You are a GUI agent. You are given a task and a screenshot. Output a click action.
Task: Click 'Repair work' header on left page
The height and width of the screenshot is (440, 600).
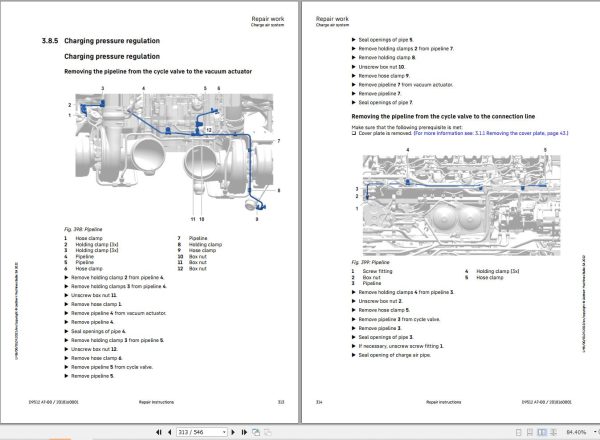click(268, 19)
